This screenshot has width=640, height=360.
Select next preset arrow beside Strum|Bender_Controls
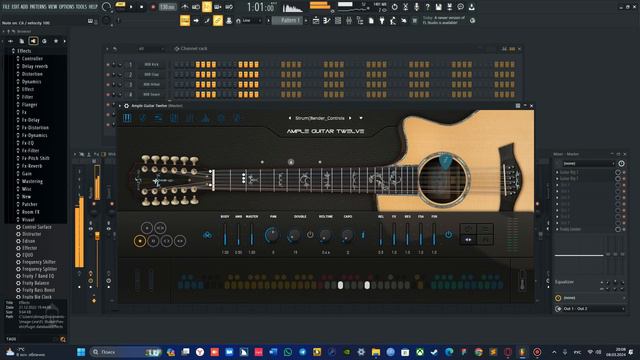[350, 118]
